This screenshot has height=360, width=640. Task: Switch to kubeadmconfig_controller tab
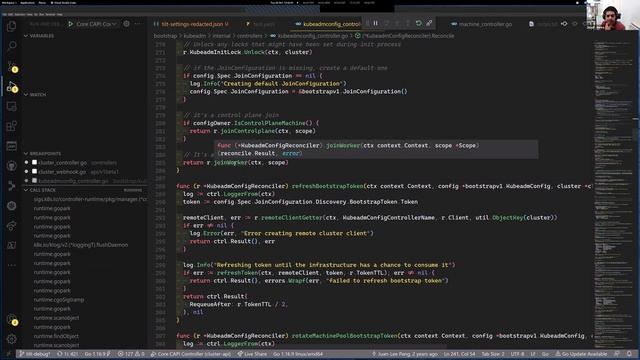coord(329,24)
